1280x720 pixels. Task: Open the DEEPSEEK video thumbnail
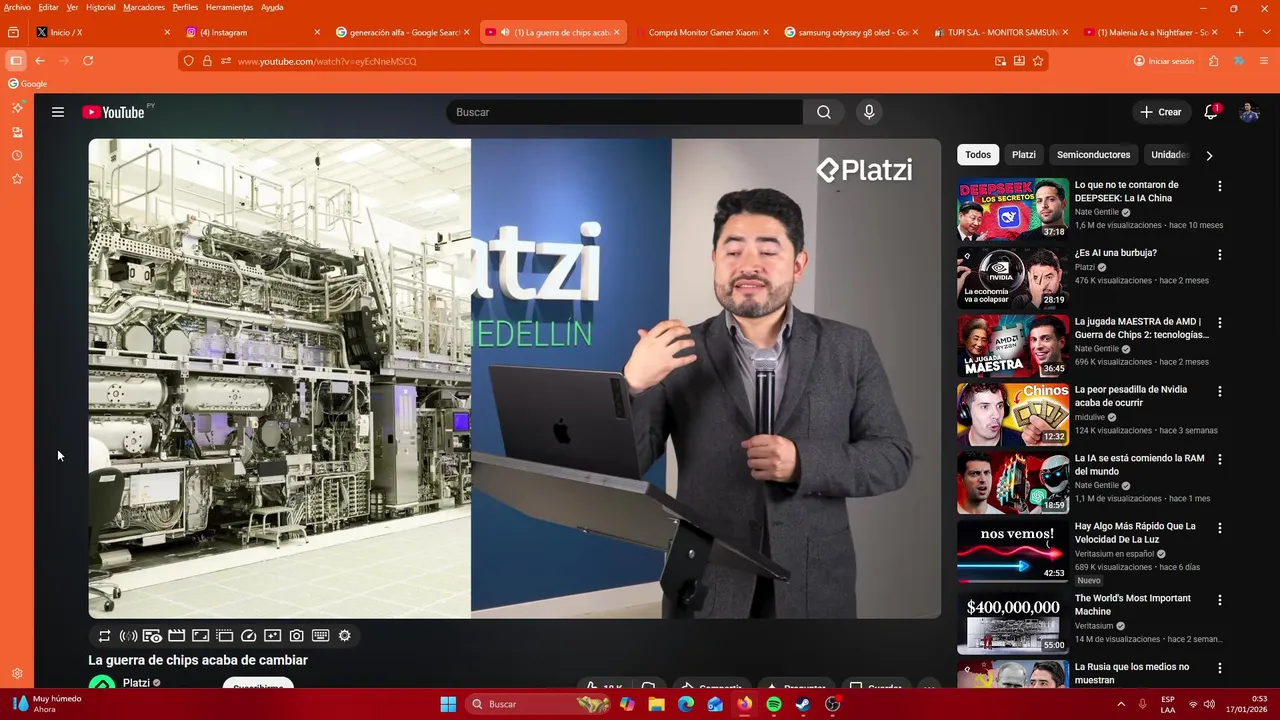click(1013, 209)
